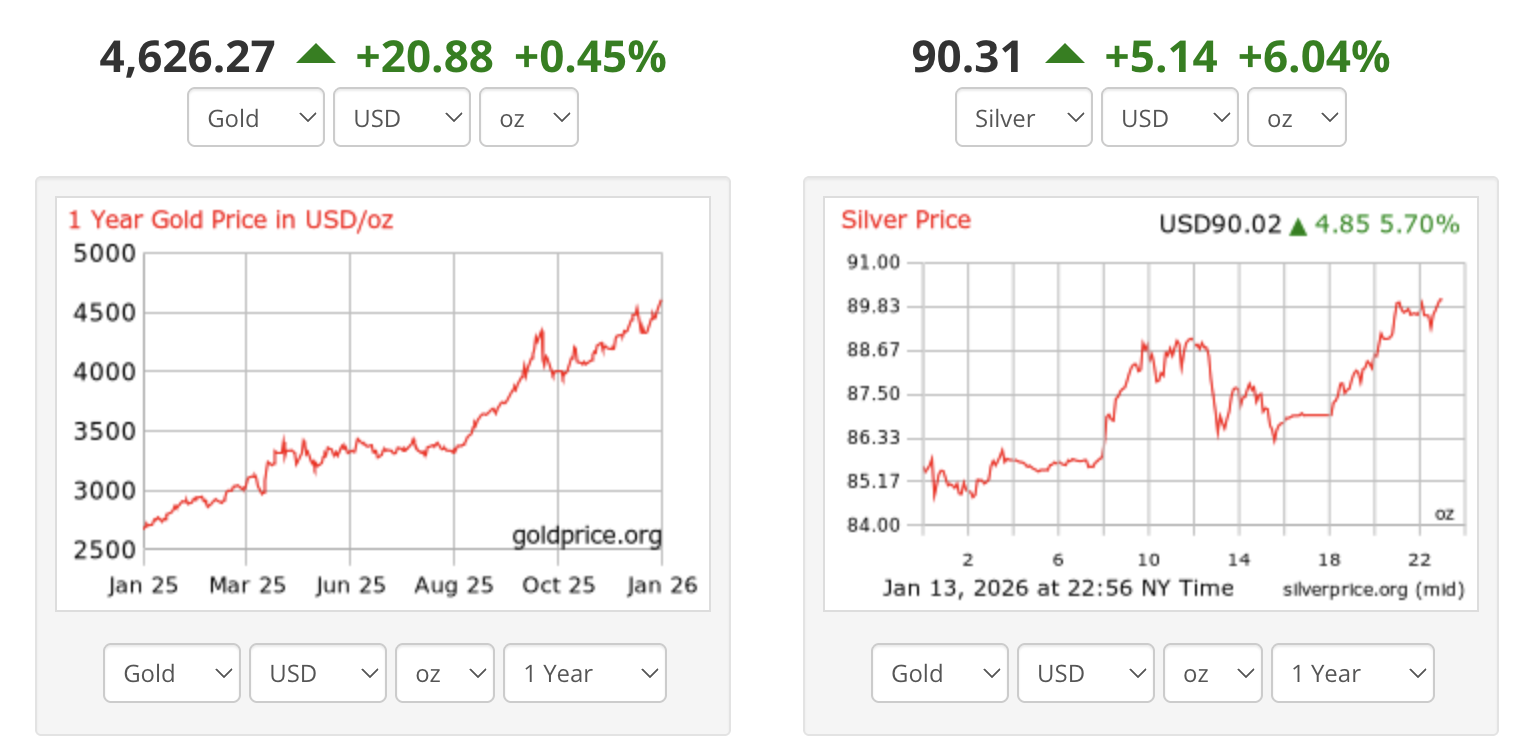This screenshot has width=1526, height=752.
Task: Click the green up-triangle next to silver price
Action: pyautogui.click(x=1066, y=55)
